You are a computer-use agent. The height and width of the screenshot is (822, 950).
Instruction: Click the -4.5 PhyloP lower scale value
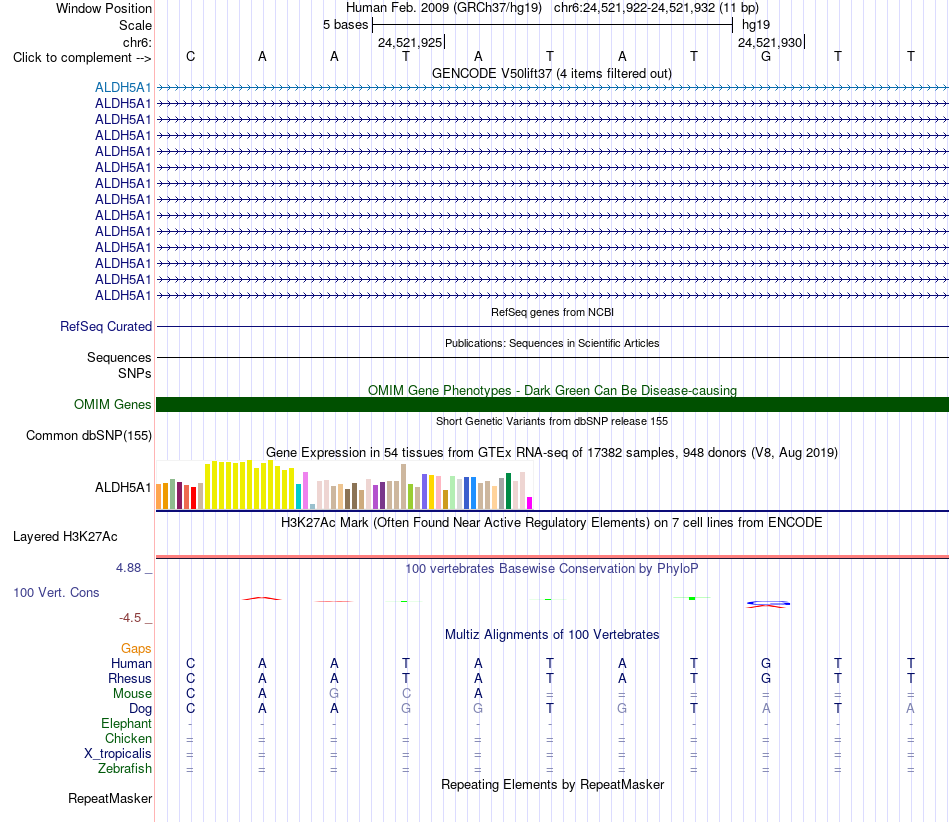[x=130, y=618]
